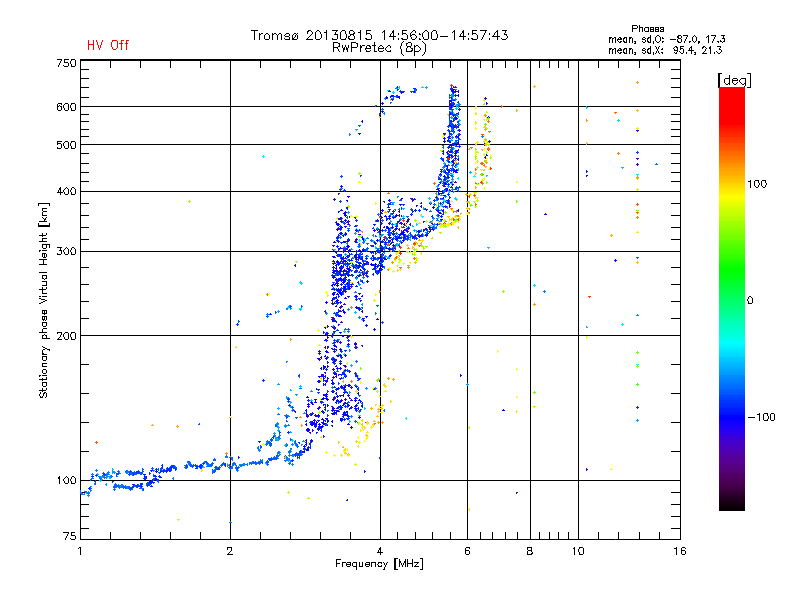This screenshot has height=600, width=800.
Task: Click the '6' frequency axis label
Action: (x=467, y=551)
